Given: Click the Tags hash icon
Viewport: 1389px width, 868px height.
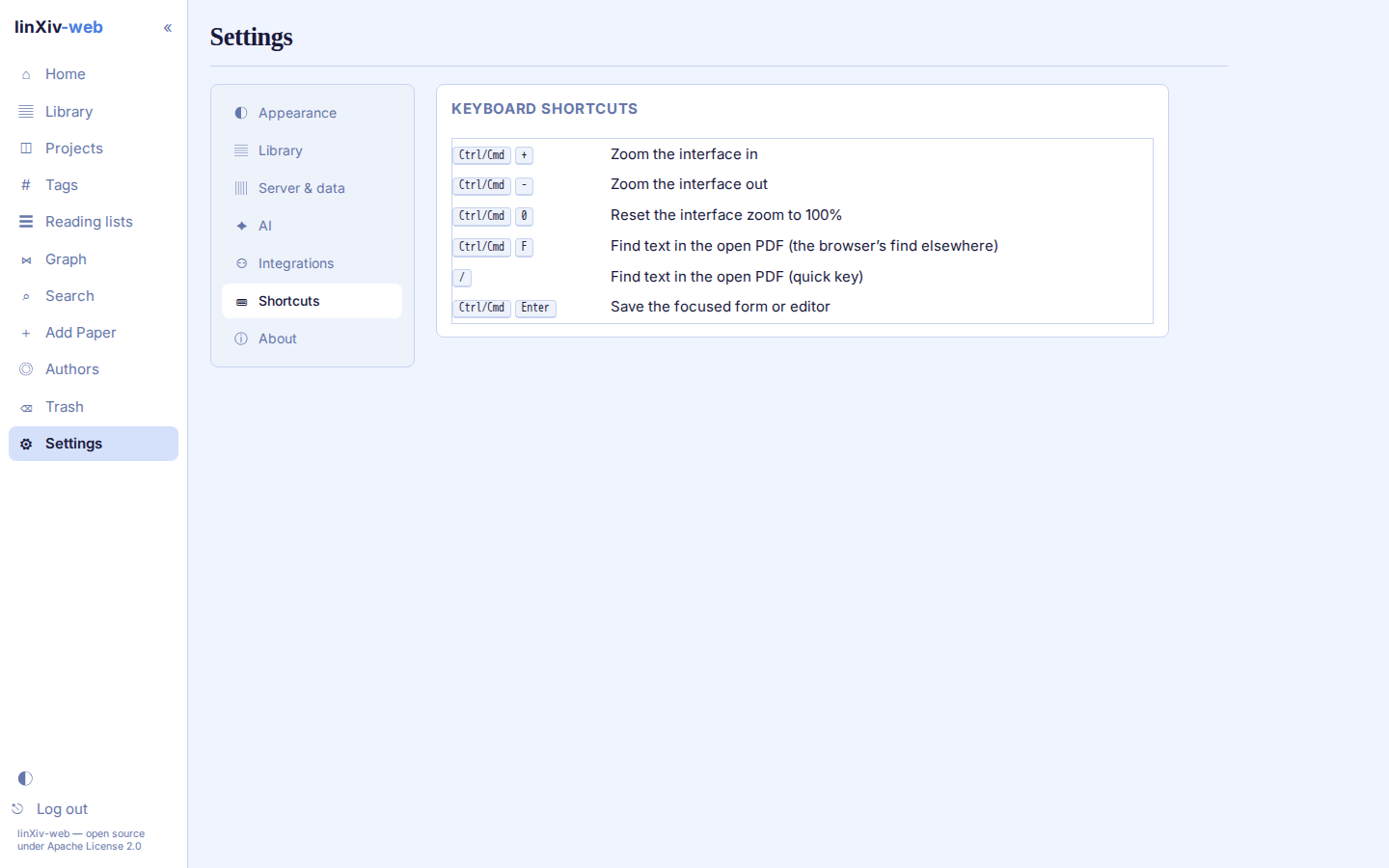Looking at the screenshot, I should [26, 185].
